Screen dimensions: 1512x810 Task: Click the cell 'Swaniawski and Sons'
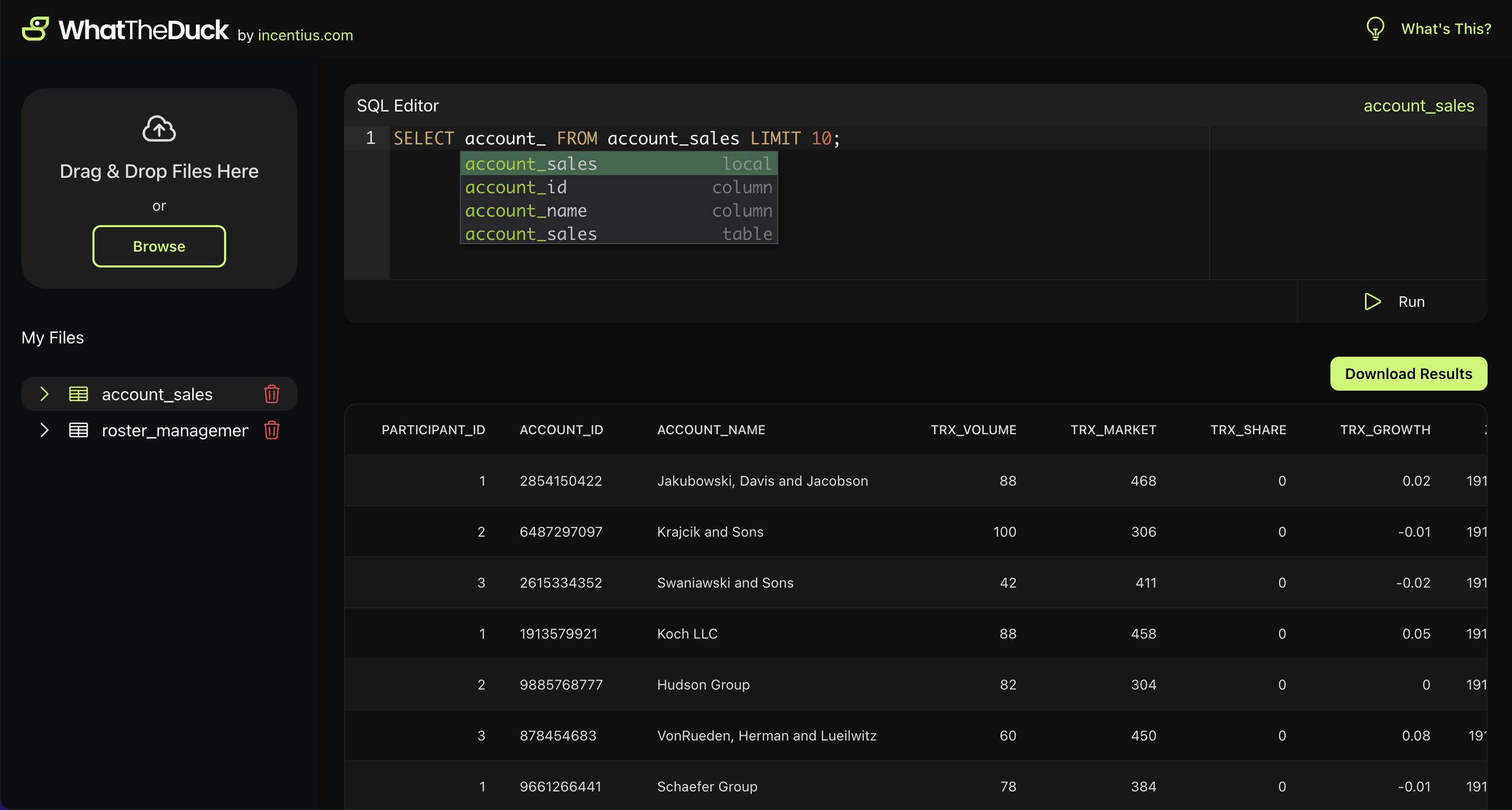pyautogui.click(x=725, y=583)
